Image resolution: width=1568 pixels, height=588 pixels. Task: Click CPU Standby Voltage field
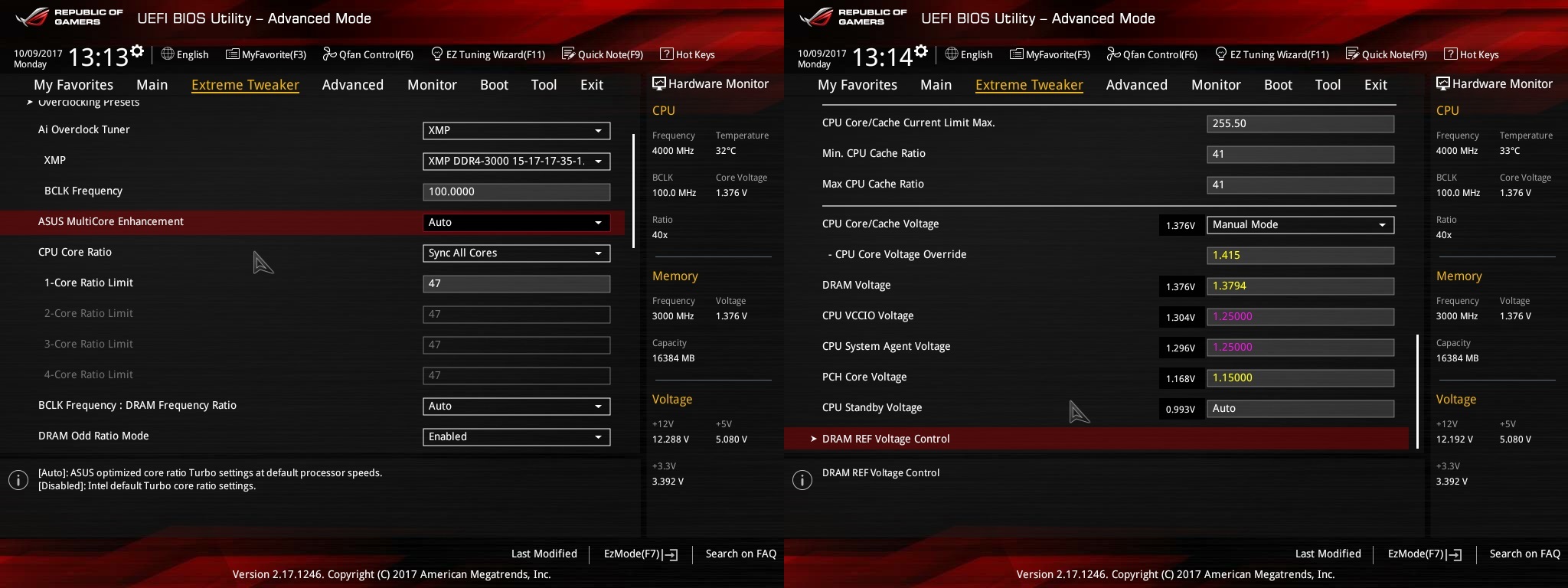[1300, 409]
